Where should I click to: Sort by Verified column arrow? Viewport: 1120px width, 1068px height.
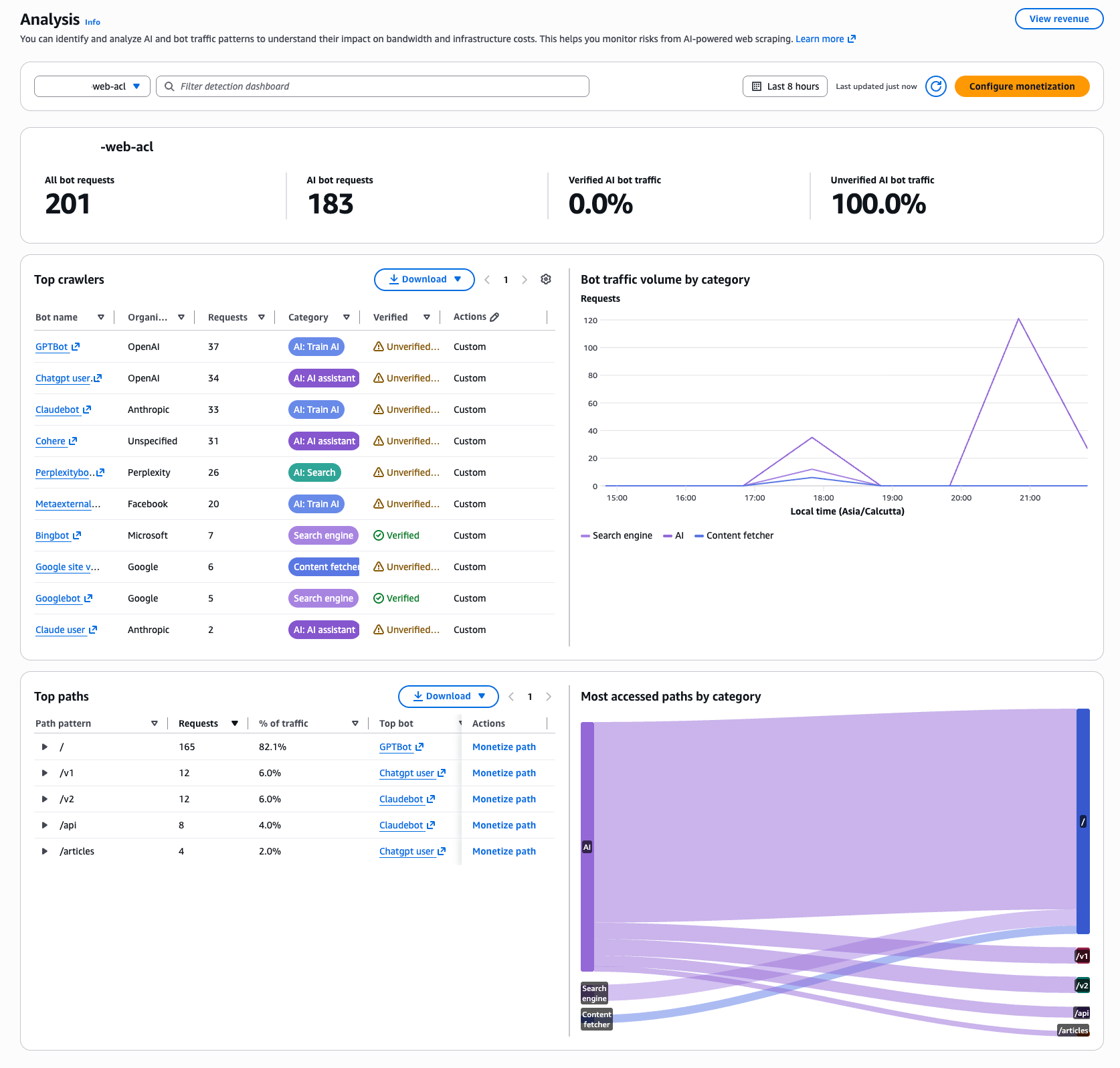click(427, 317)
